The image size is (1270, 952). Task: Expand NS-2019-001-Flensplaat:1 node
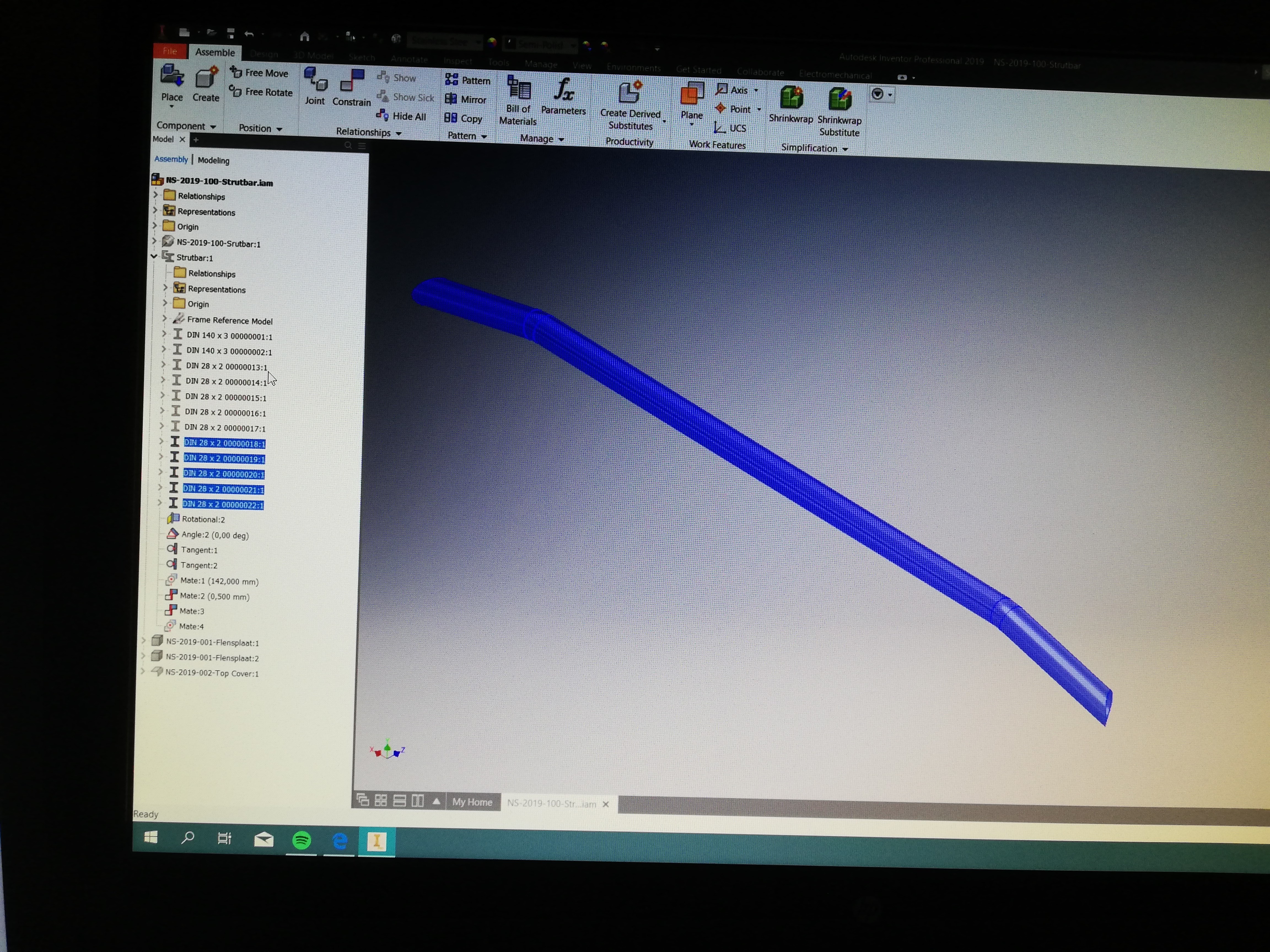(x=144, y=640)
